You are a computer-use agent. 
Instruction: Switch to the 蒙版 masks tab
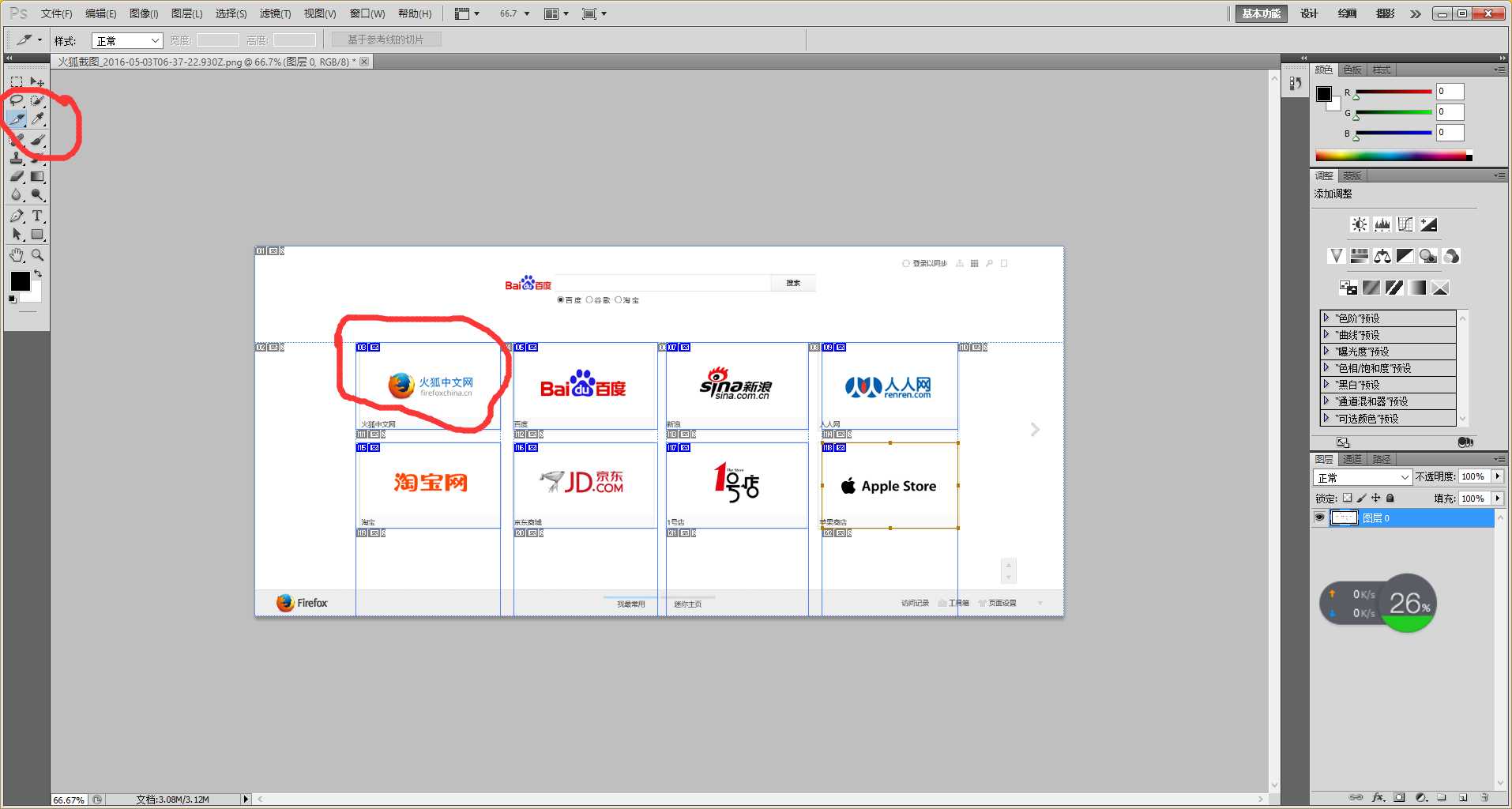coord(1352,176)
